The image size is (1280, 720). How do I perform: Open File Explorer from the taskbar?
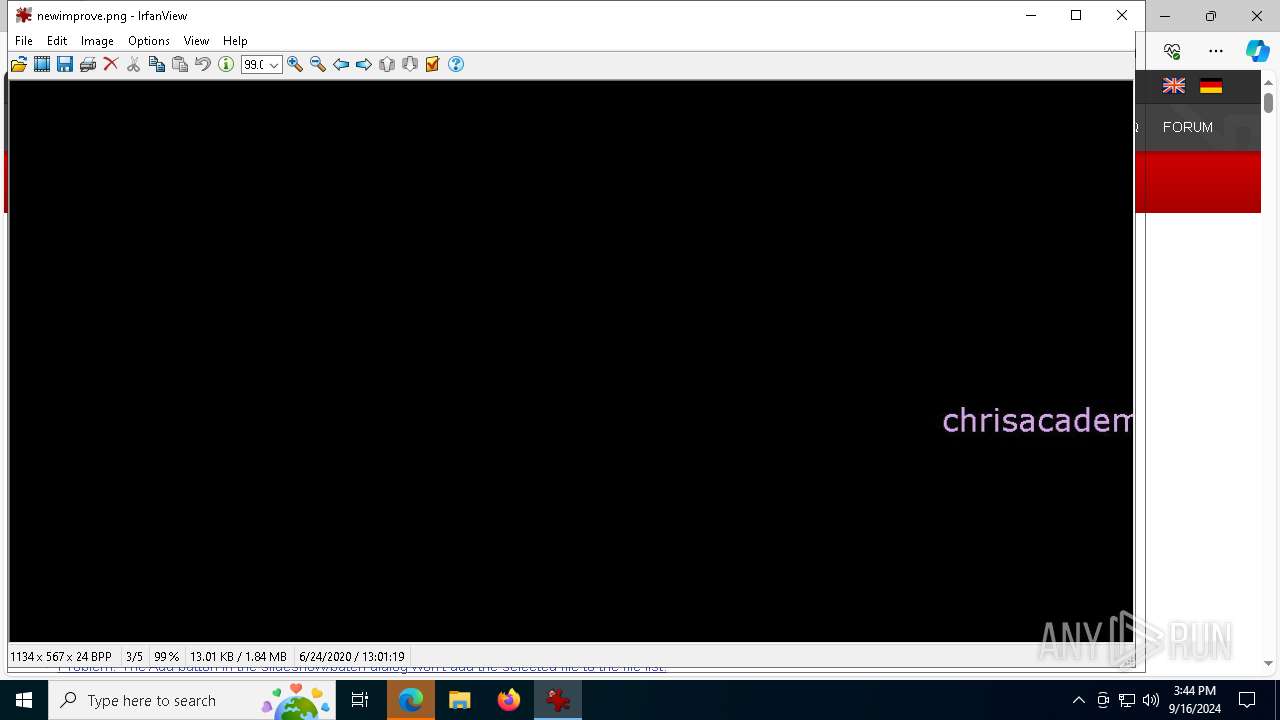coord(460,700)
